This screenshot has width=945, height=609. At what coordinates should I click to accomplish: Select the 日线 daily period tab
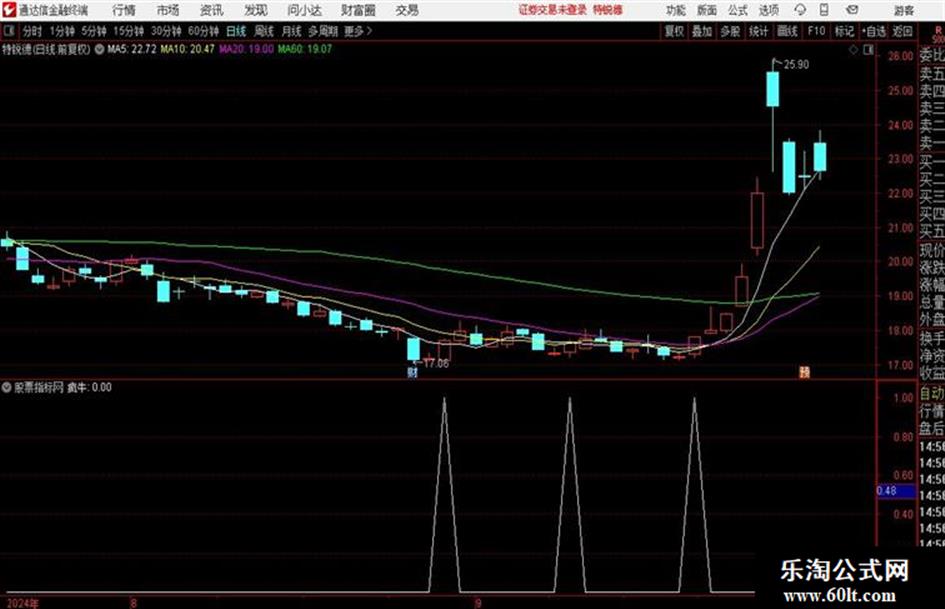pyautogui.click(x=236, y=31)
